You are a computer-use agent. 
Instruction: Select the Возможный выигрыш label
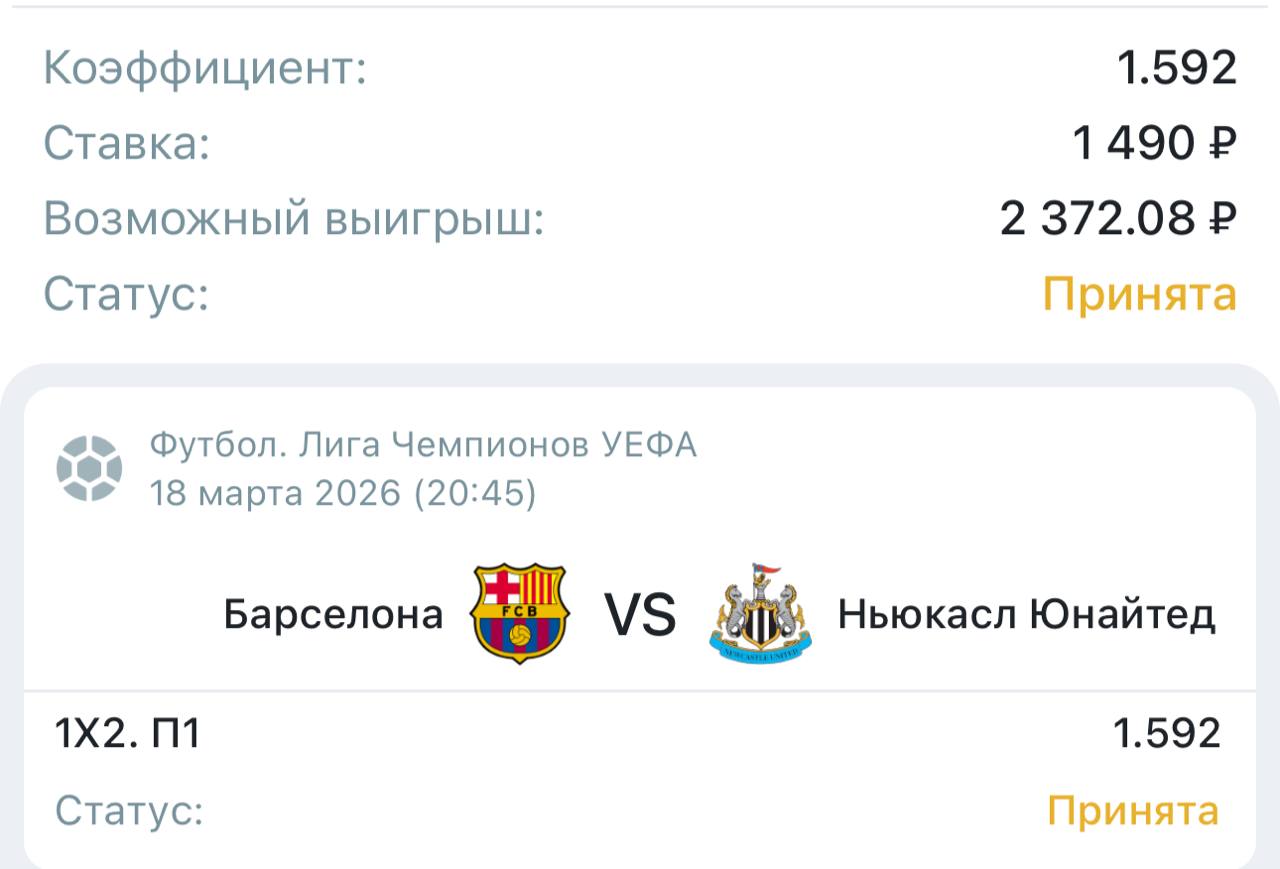(294, 219)
